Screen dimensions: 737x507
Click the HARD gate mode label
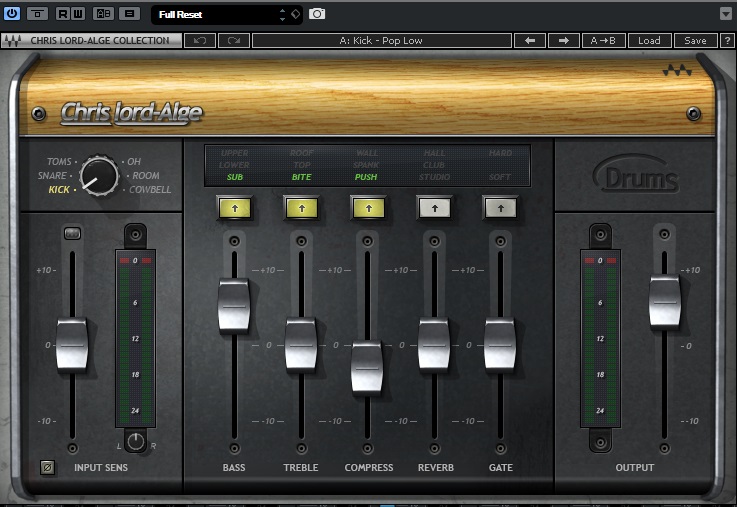pyautogui.click(x=500, y=153)
